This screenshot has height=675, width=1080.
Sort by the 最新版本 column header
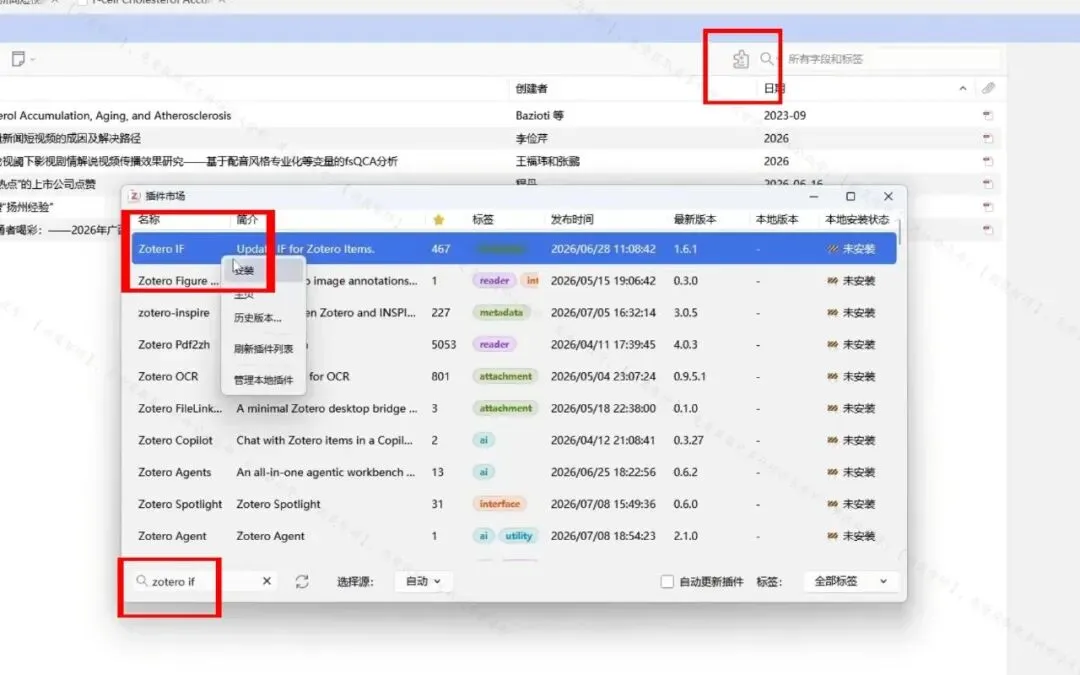pyautogui.click(x=695, y=220)
